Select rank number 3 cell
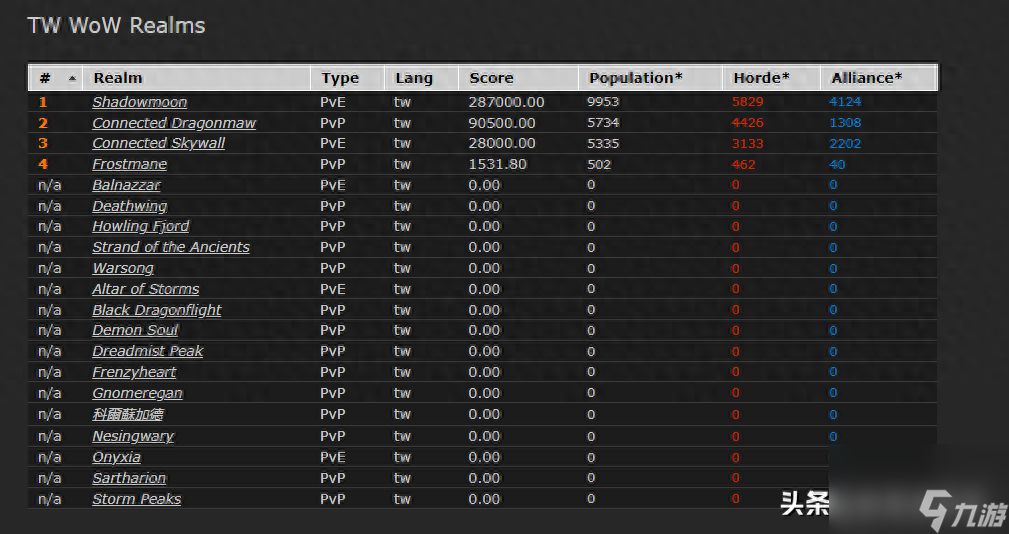Viewport: 1009px width, 534px height. pos(43,143)
